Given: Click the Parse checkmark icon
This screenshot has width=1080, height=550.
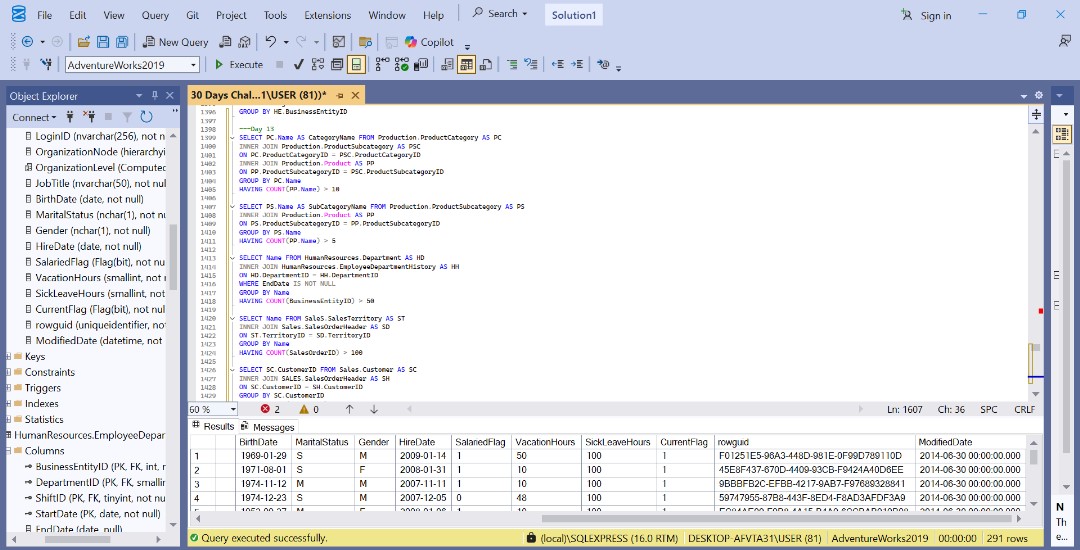Looking at the screenshot, I should [x=299, y=64].
